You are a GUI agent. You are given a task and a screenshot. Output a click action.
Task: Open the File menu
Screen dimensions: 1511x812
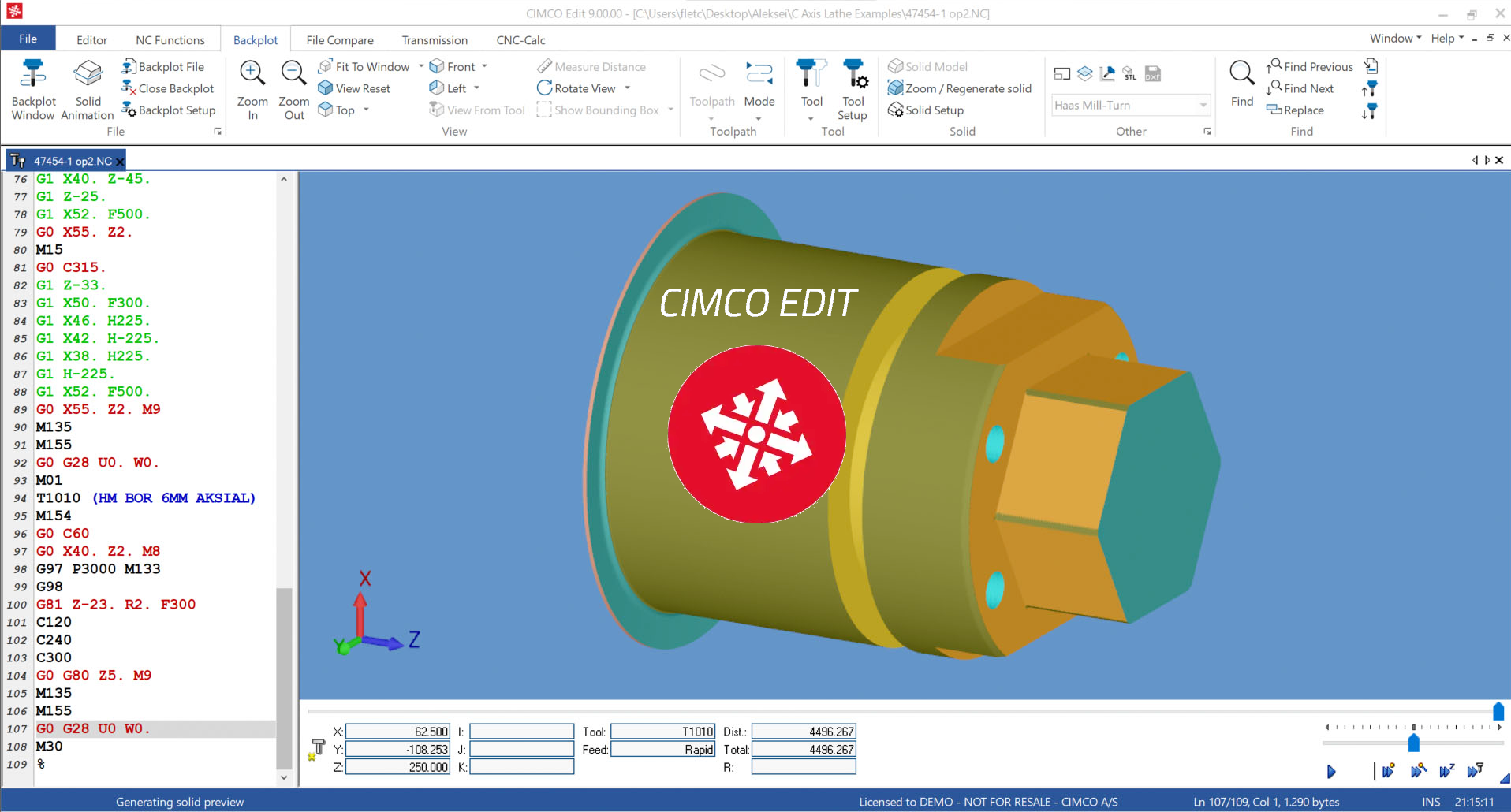point(28,39)
